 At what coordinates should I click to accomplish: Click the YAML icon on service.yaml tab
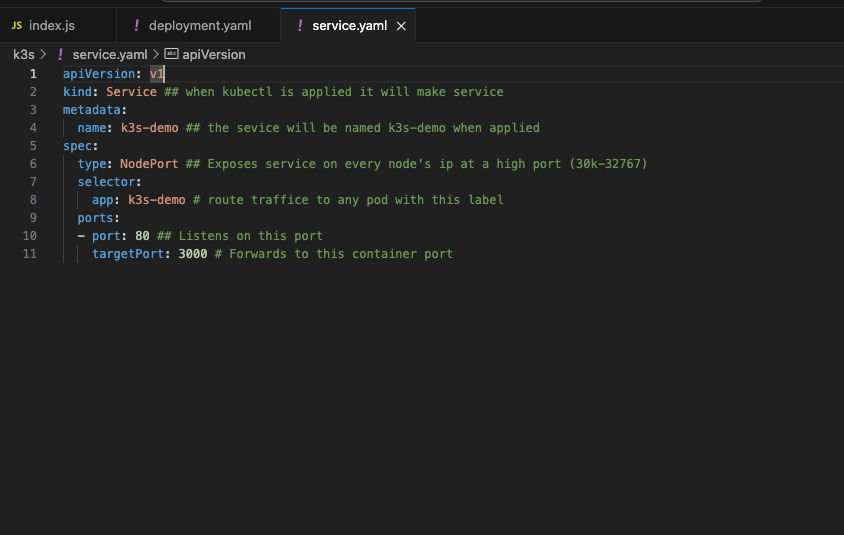(300, 25)
